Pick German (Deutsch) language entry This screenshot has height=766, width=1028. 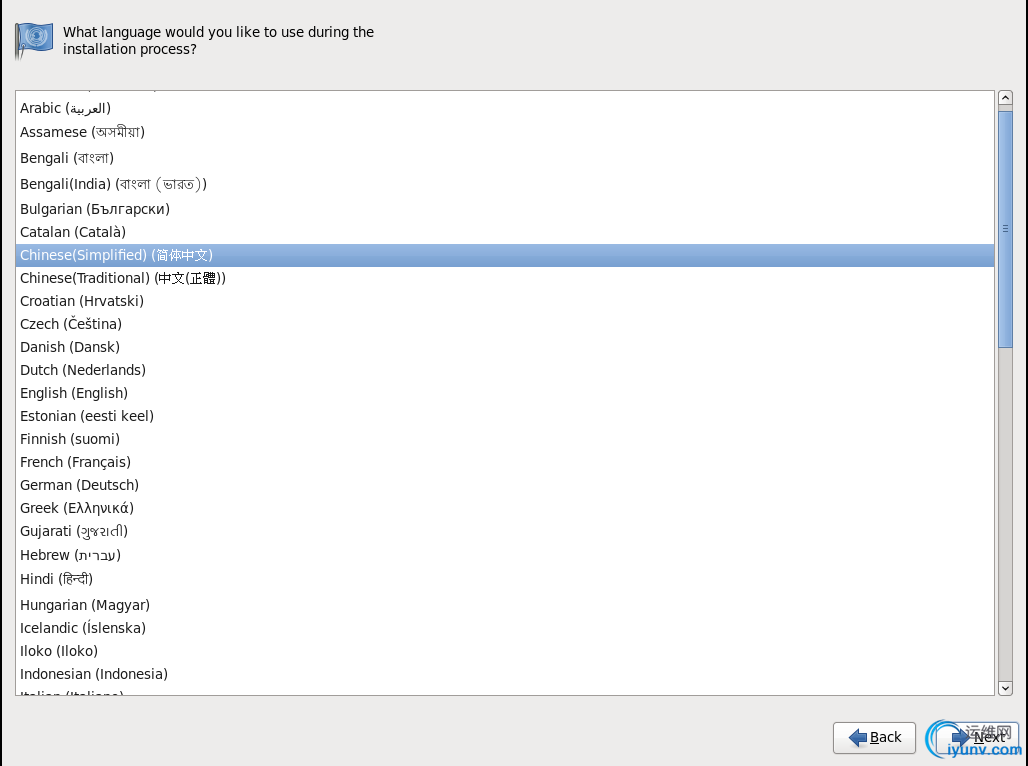[x=505, y=485]
